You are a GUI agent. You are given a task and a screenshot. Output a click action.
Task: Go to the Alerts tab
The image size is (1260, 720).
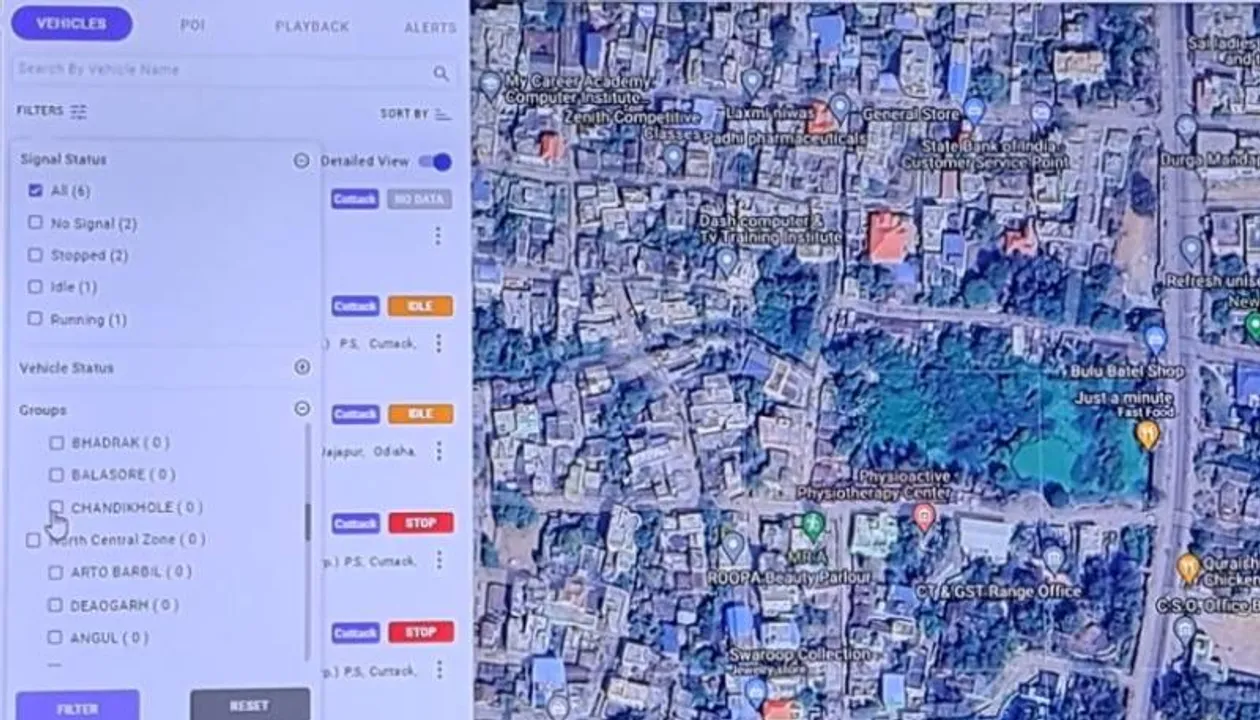tap(430, 27)
